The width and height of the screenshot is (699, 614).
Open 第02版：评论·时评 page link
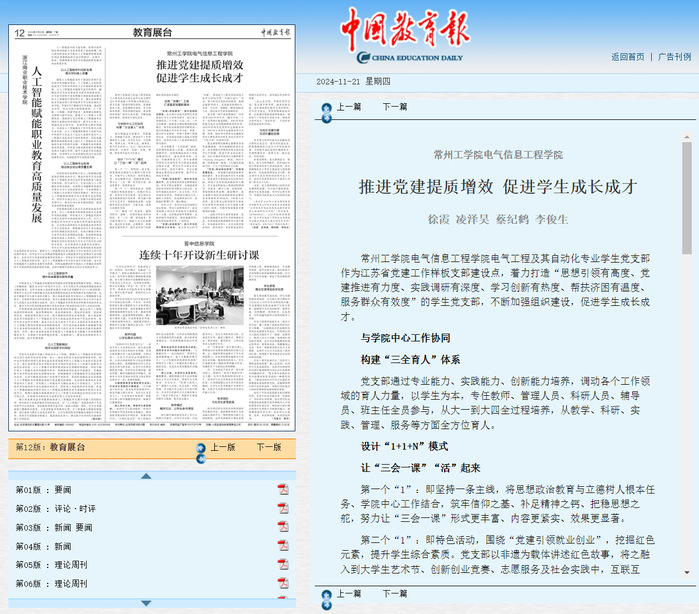56,508
